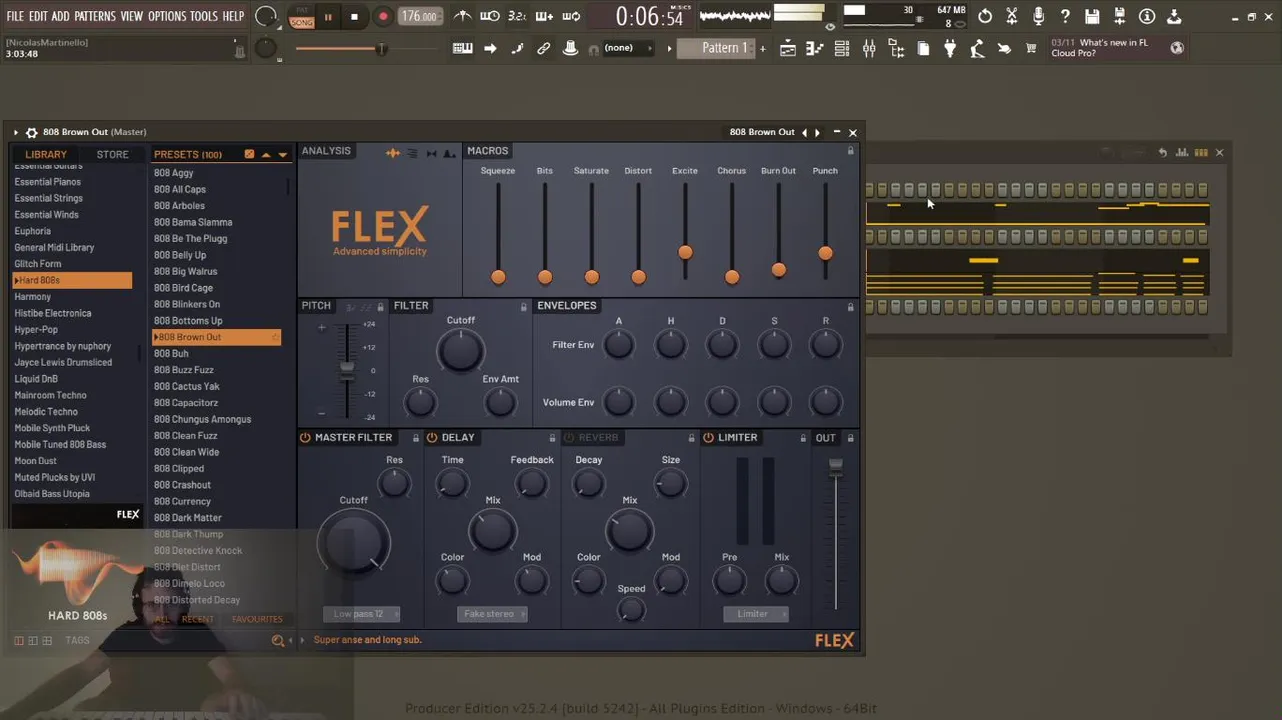Screen dimensions: 1282x720
Task: Click the Out volume fader handle
Action: click(836, 466)
